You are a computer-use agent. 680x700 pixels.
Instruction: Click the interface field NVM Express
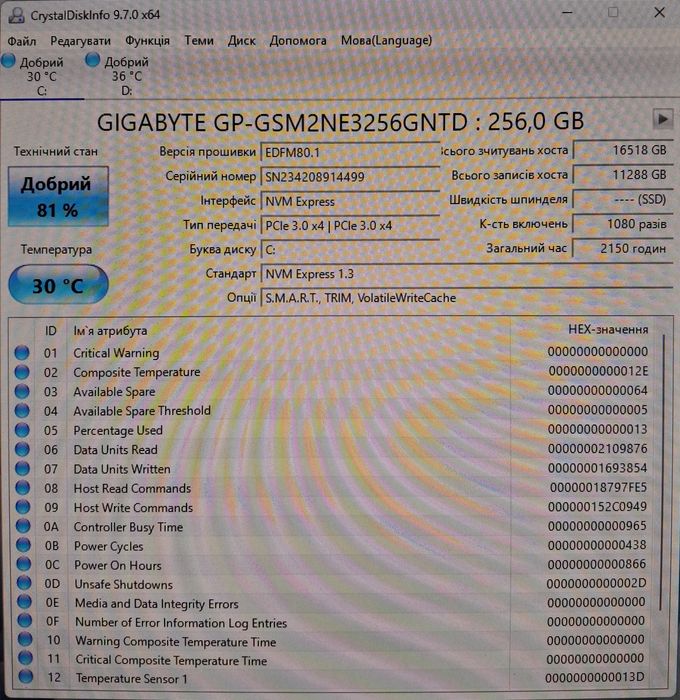(x=350, y=201)
